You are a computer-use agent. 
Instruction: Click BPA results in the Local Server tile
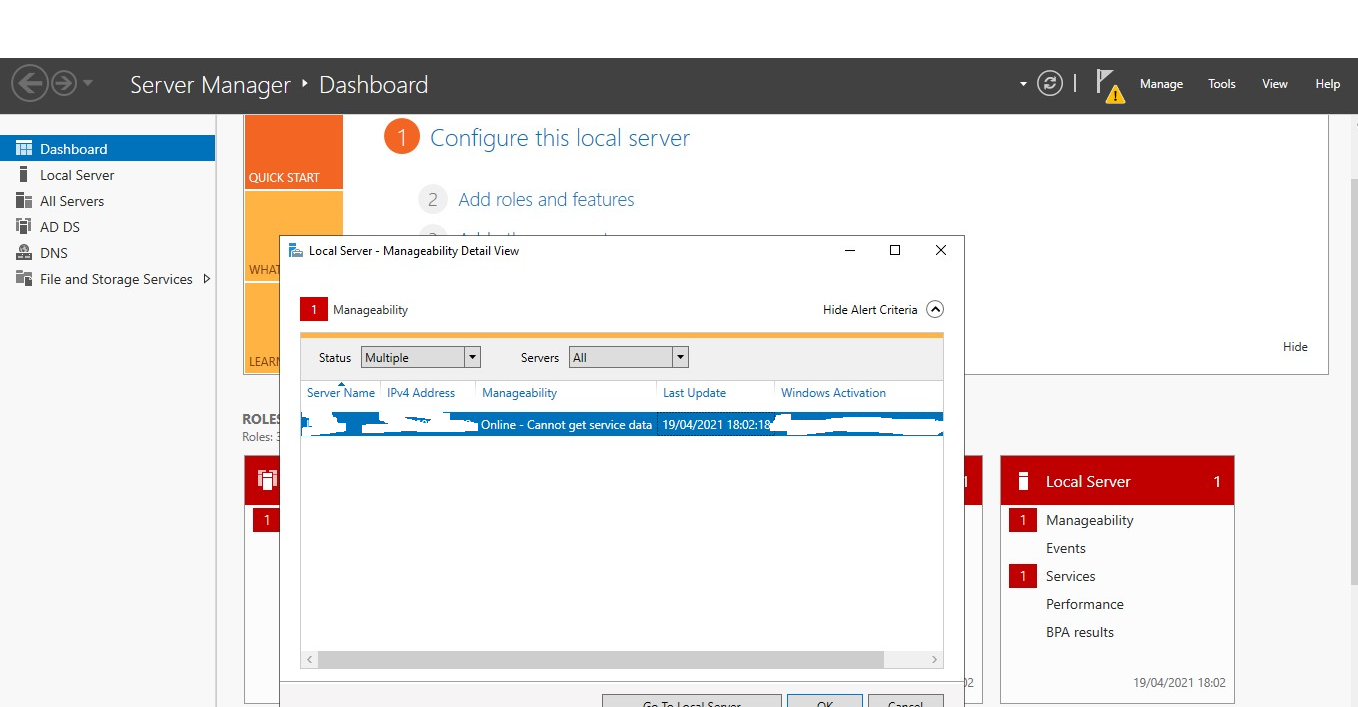coord(1079,632)
